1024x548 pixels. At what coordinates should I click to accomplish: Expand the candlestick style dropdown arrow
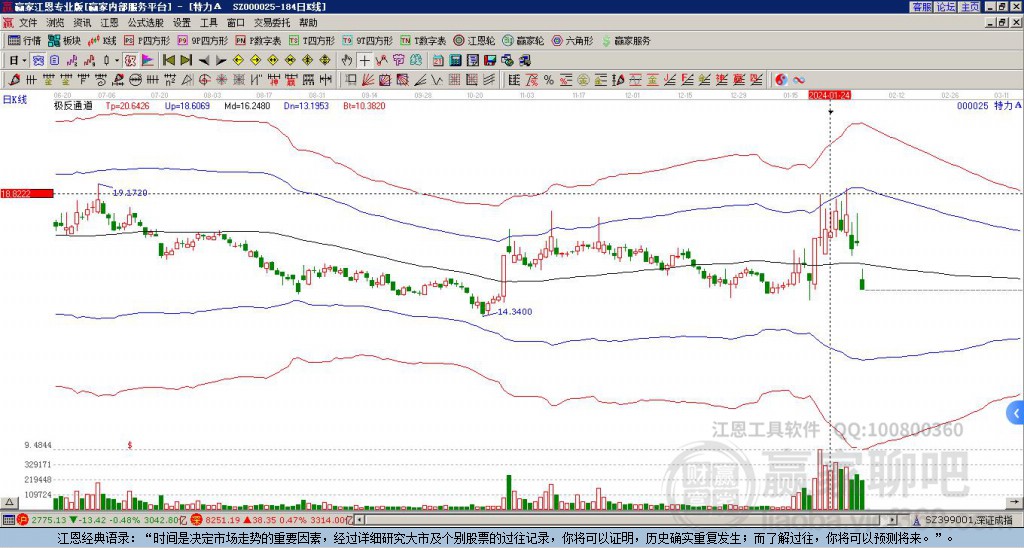tap(117, 60)
